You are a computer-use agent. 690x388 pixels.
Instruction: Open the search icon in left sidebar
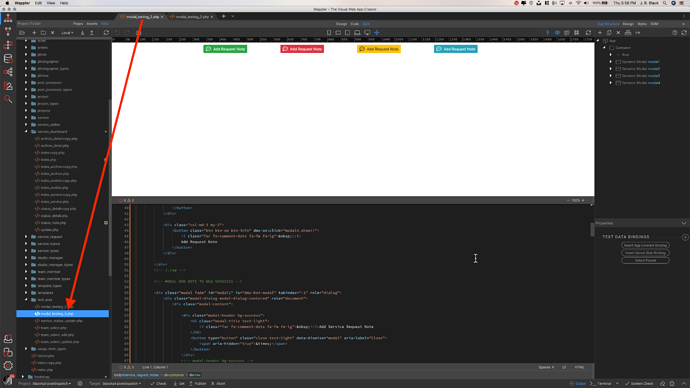tap(8, 99)
